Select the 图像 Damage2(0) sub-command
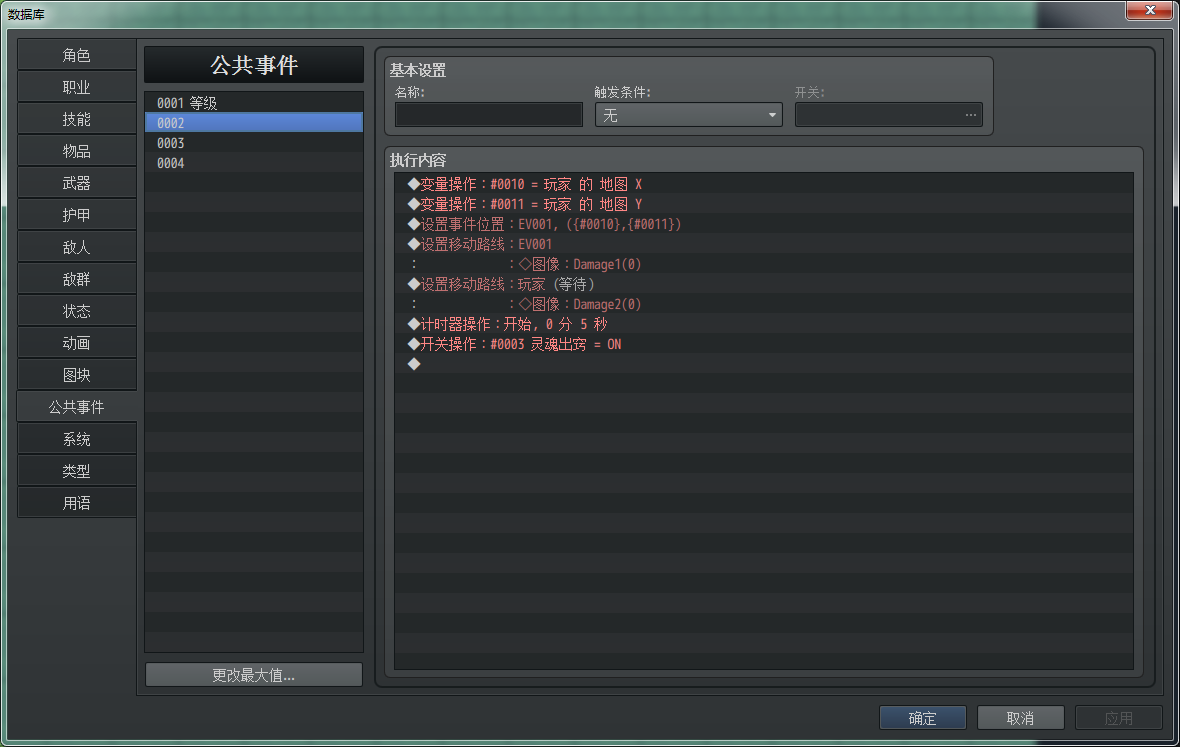The image size is (1180, 747). [764, 304]
